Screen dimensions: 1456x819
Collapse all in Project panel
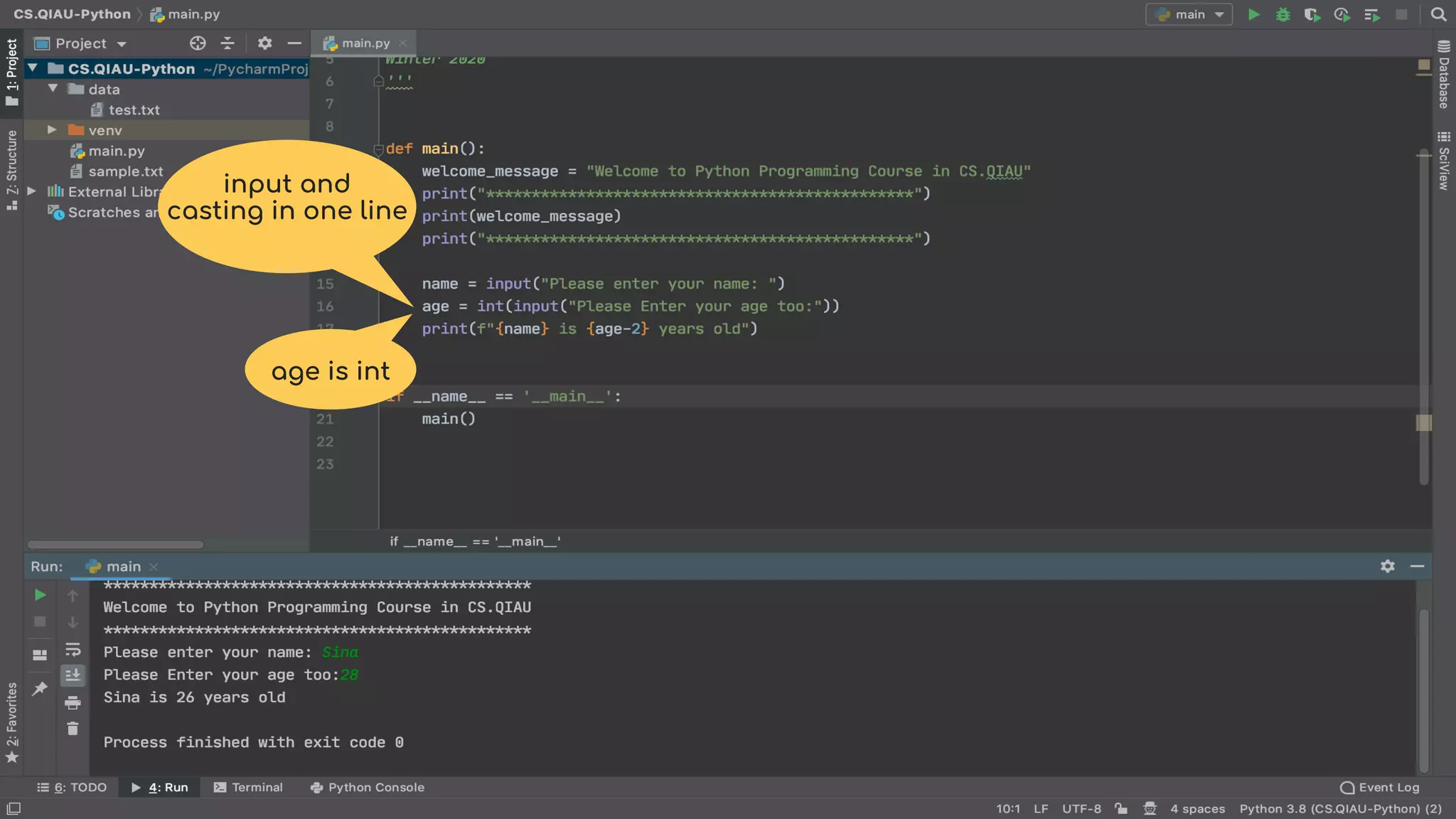pyautogui.click(x=227, y=43)
